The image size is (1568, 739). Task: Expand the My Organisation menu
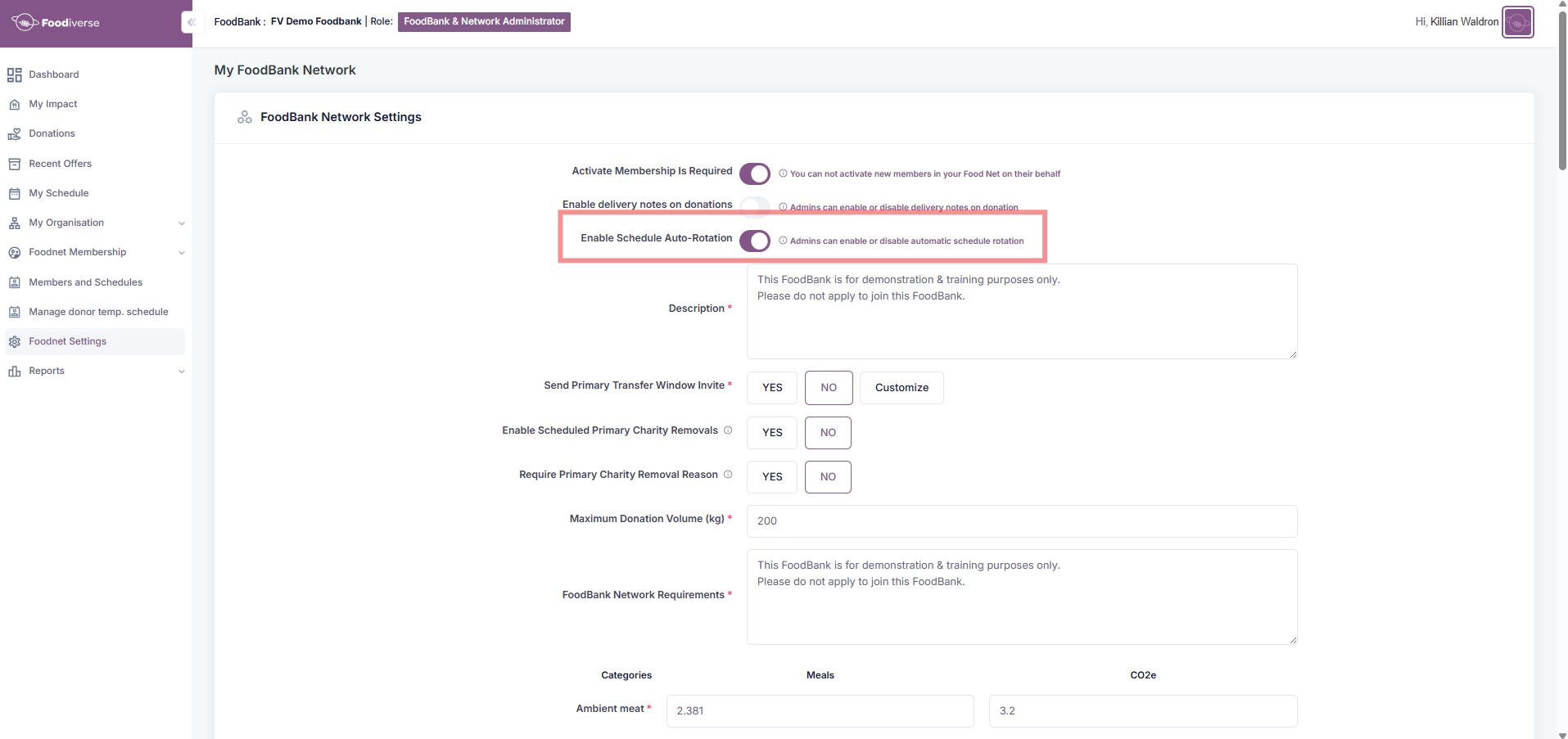click(182, 223)
